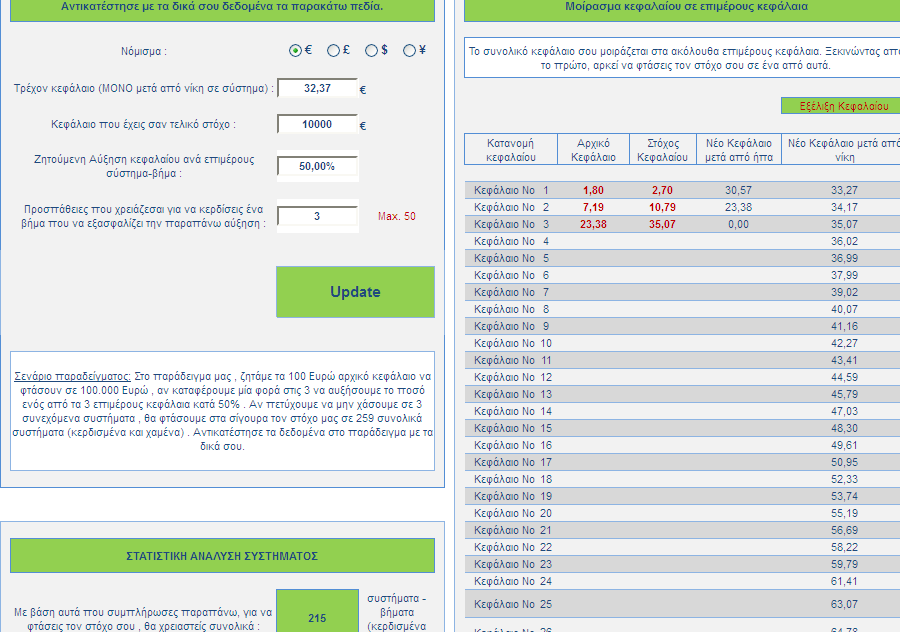Click the after-win value 33,27

(844, 190)
